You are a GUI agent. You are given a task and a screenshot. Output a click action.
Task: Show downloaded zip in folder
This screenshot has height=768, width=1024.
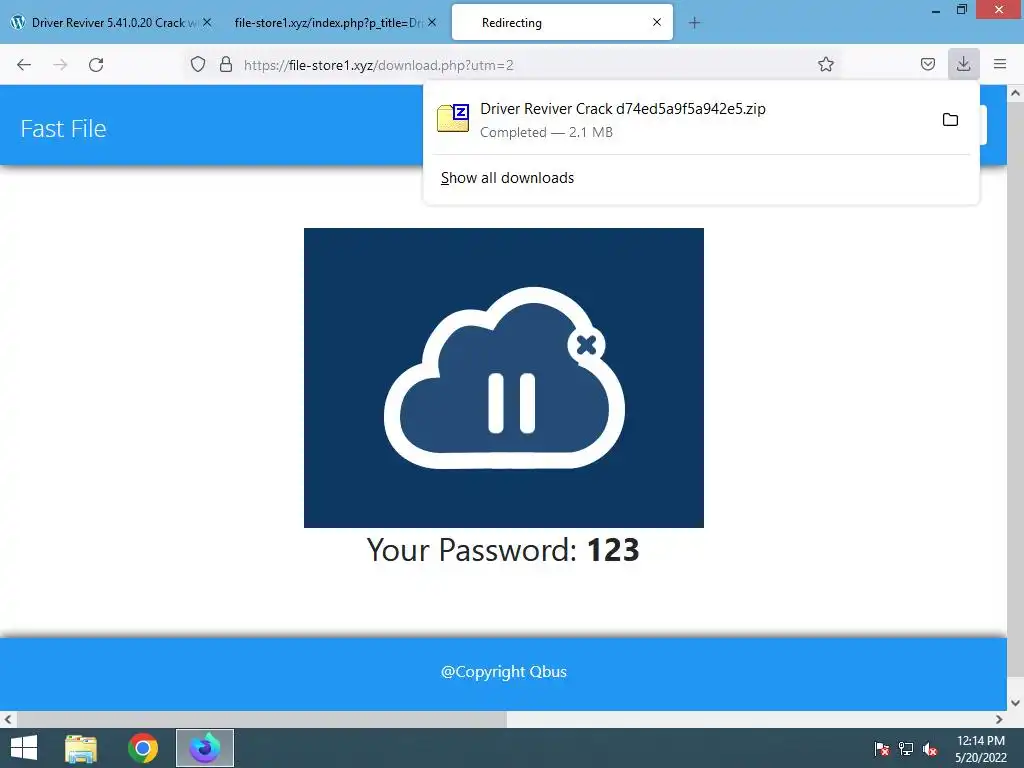pyautogui.click(x=950, y=120)
